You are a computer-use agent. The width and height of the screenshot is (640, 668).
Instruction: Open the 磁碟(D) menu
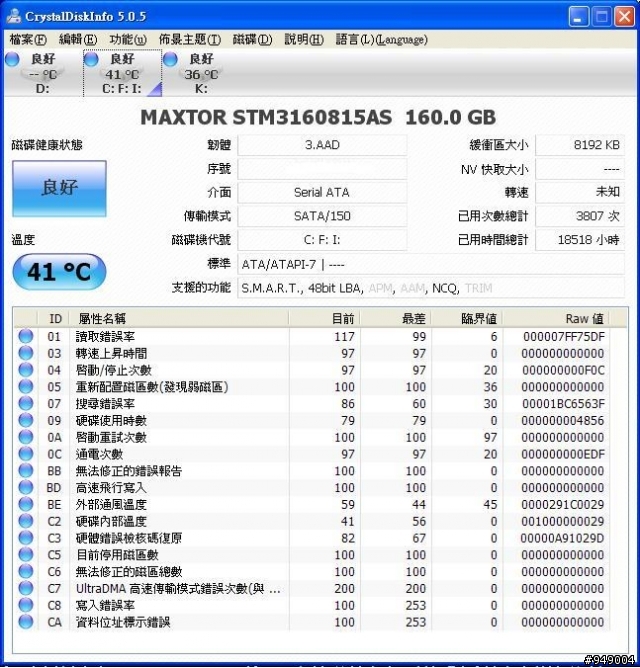pos(252,40)
